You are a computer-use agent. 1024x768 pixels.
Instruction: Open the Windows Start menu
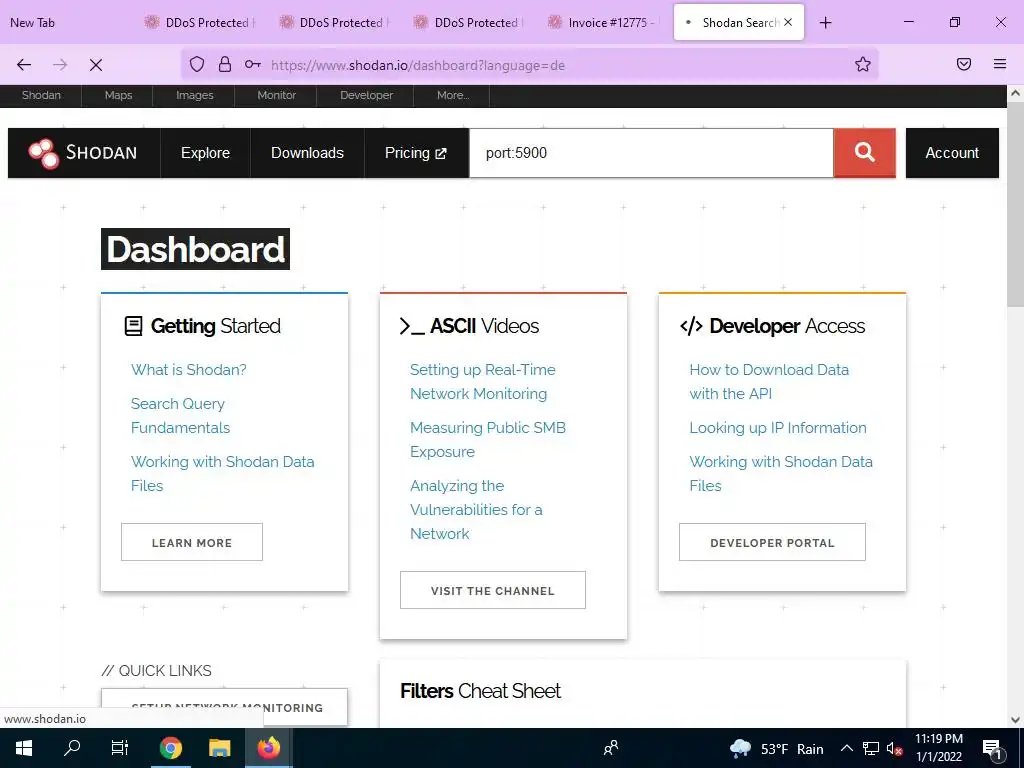coord(24,748)
